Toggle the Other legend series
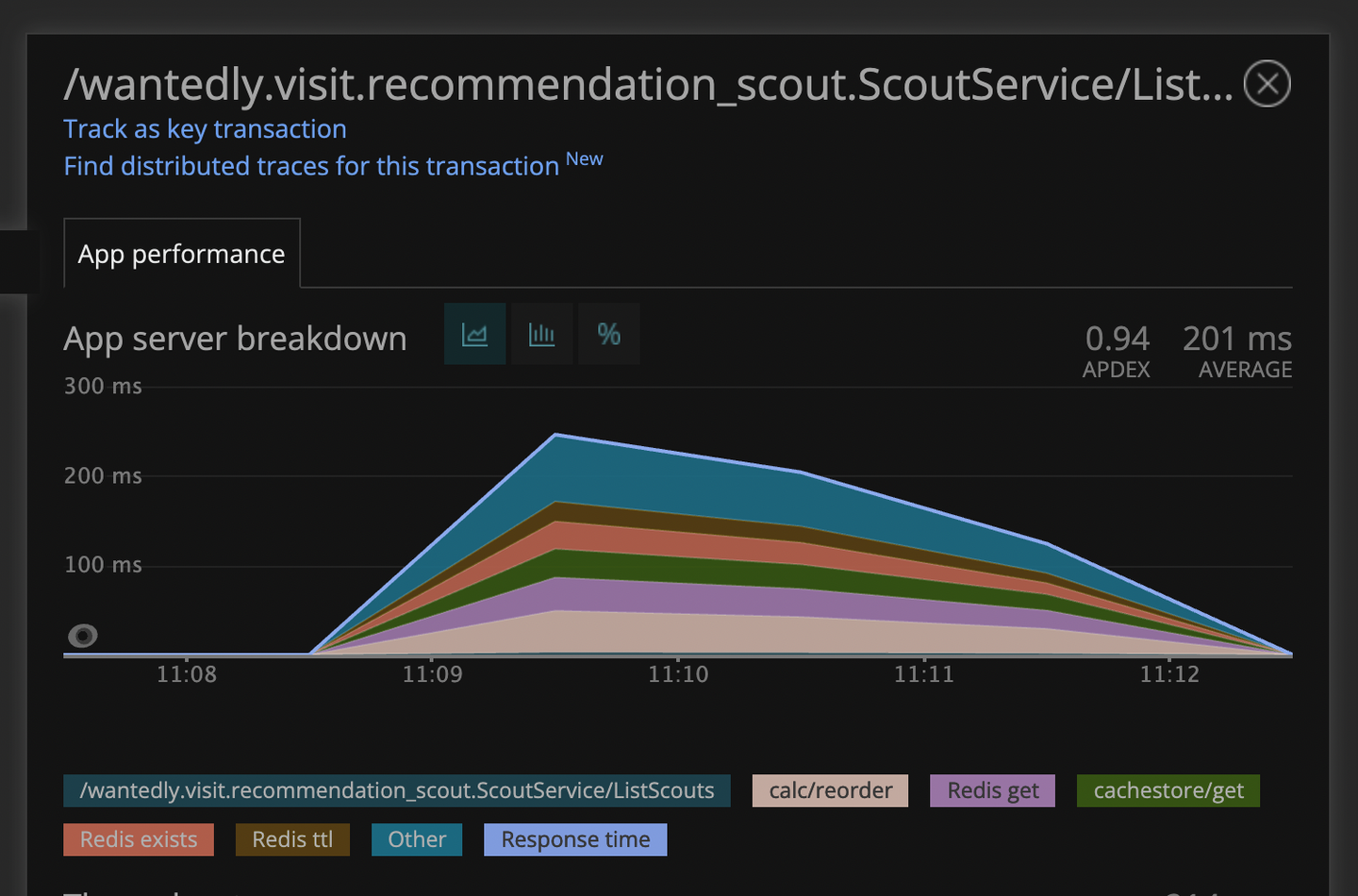This screenshot has height=896, width=1358. [417, 839]
